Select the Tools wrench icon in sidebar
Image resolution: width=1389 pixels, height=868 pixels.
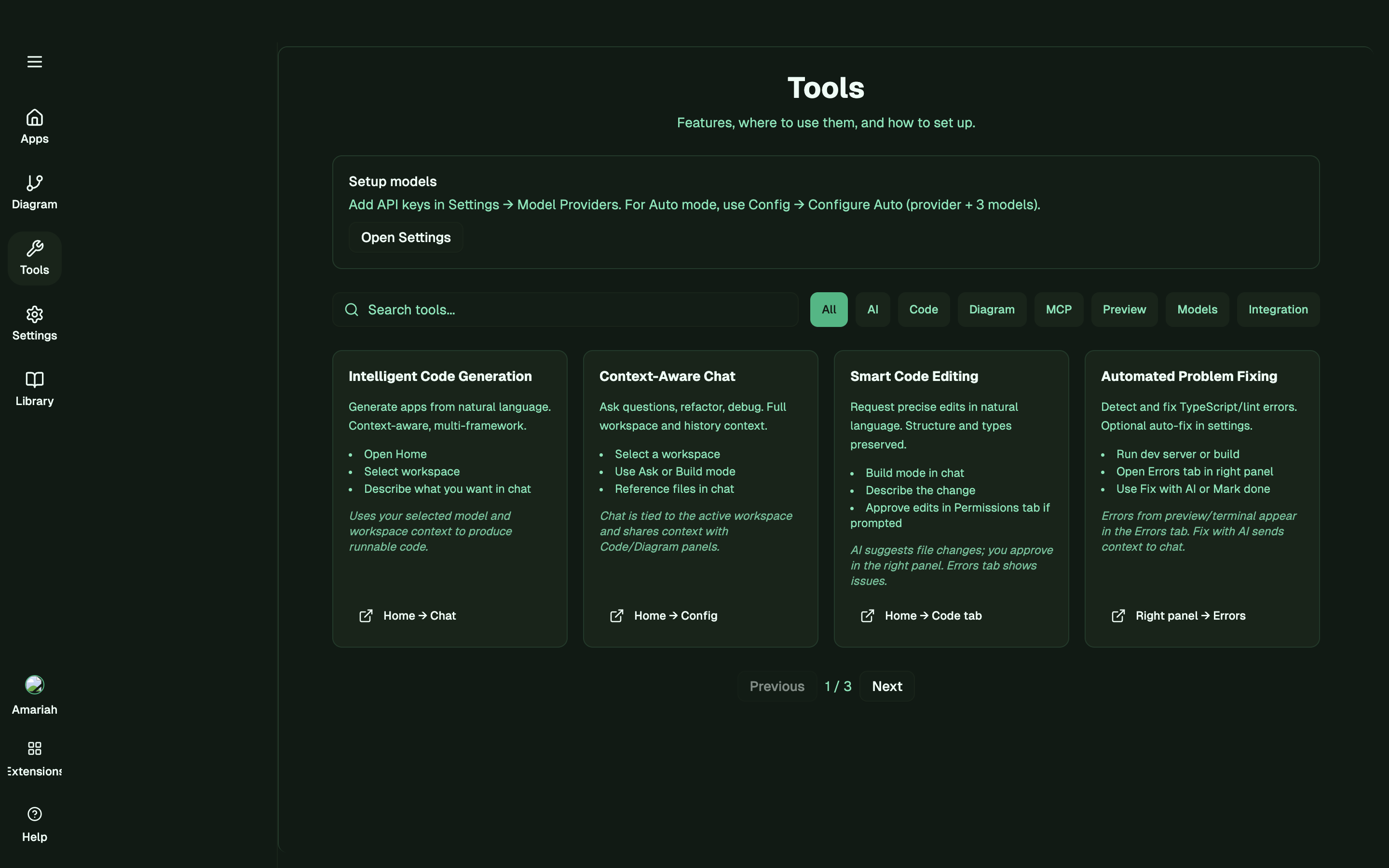click(34, 248)
